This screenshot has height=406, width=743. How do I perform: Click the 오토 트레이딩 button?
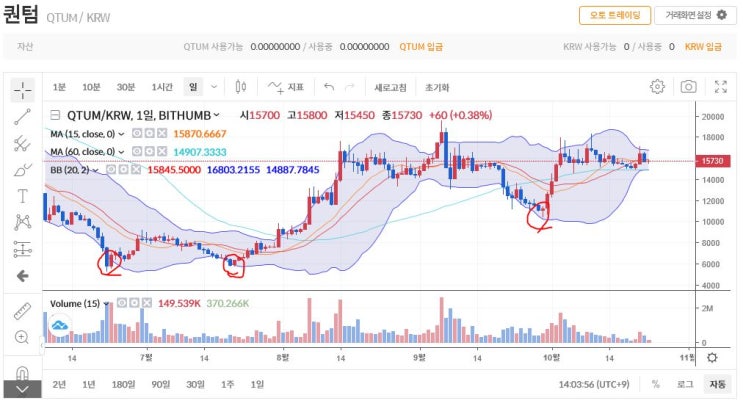click(x=615, y=15)
